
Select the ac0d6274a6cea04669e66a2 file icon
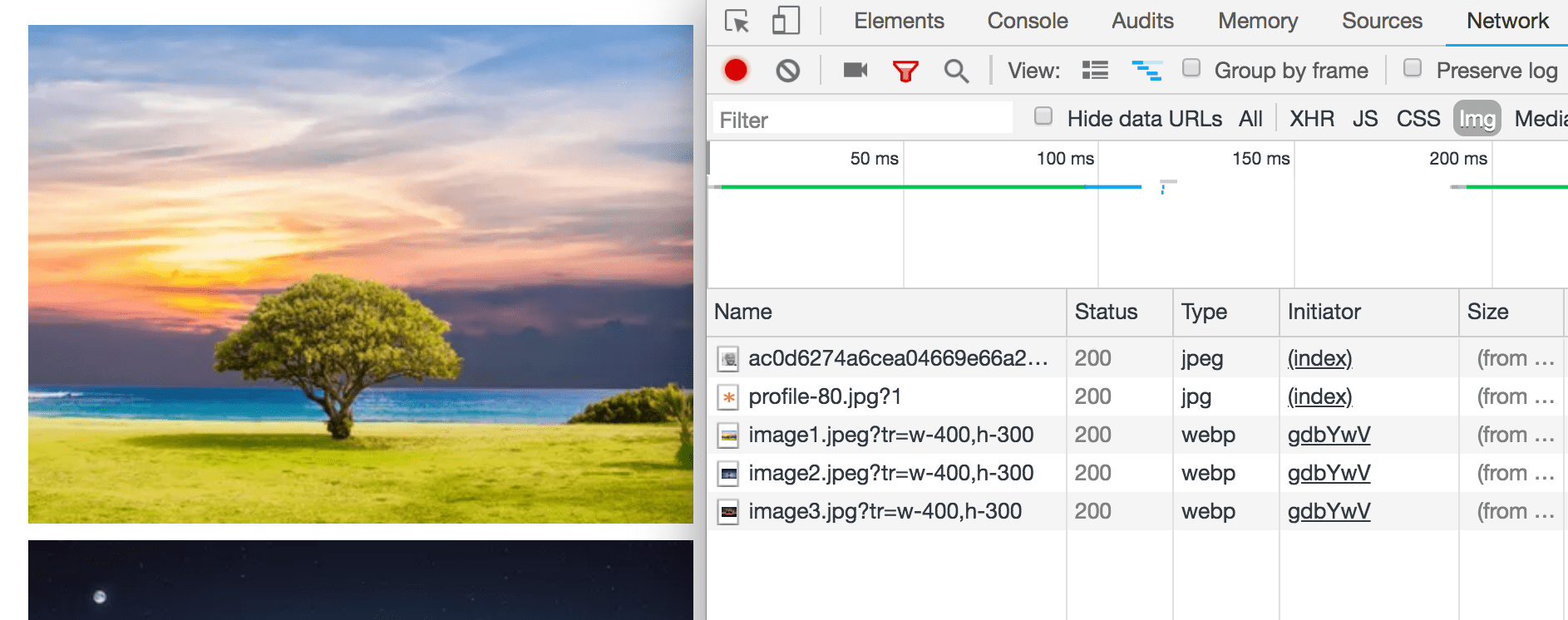click(x=728, y=359)
